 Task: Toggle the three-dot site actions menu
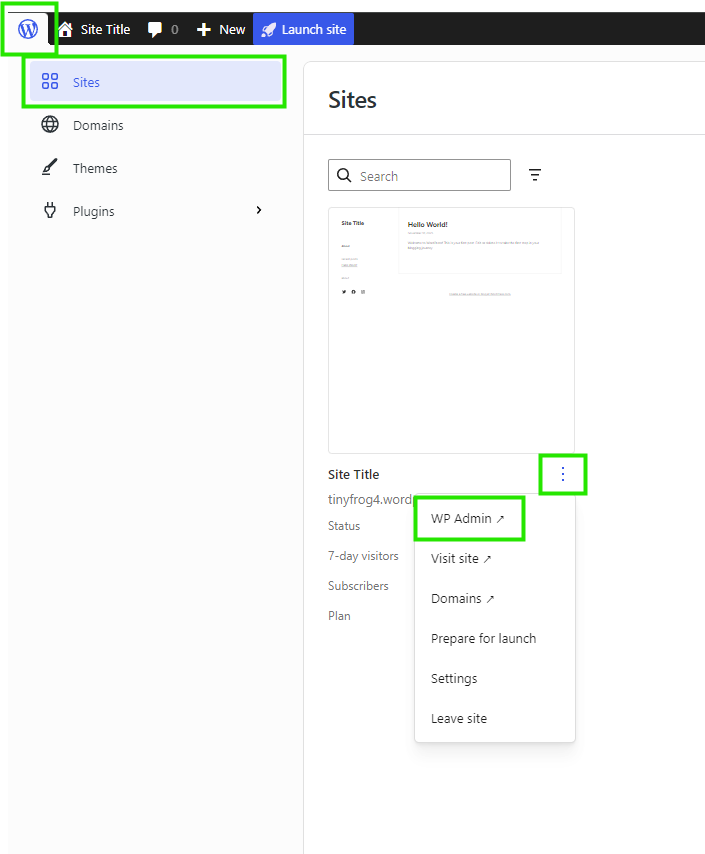coord(562,474)
